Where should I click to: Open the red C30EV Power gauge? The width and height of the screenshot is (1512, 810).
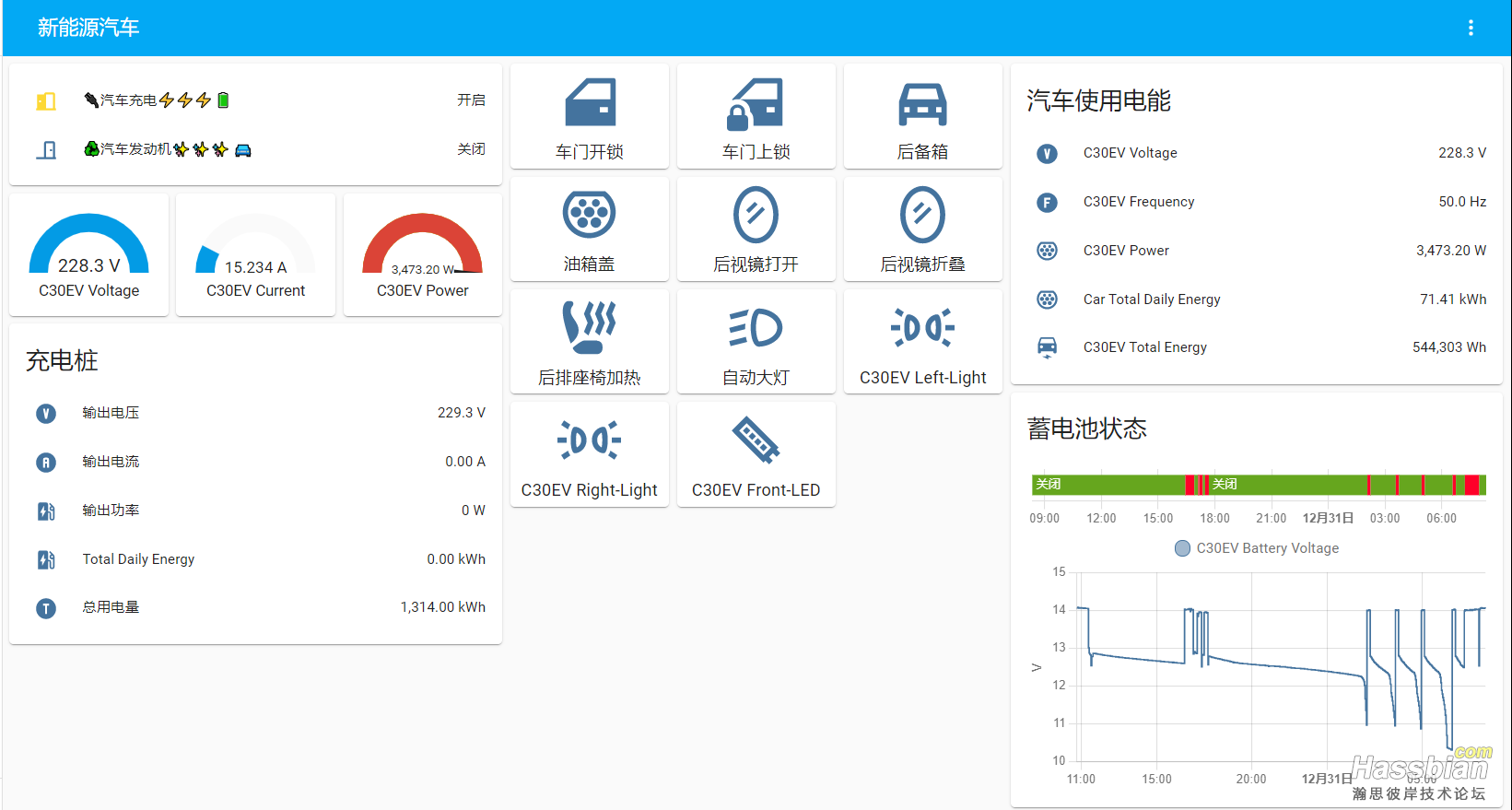[422, 254]
